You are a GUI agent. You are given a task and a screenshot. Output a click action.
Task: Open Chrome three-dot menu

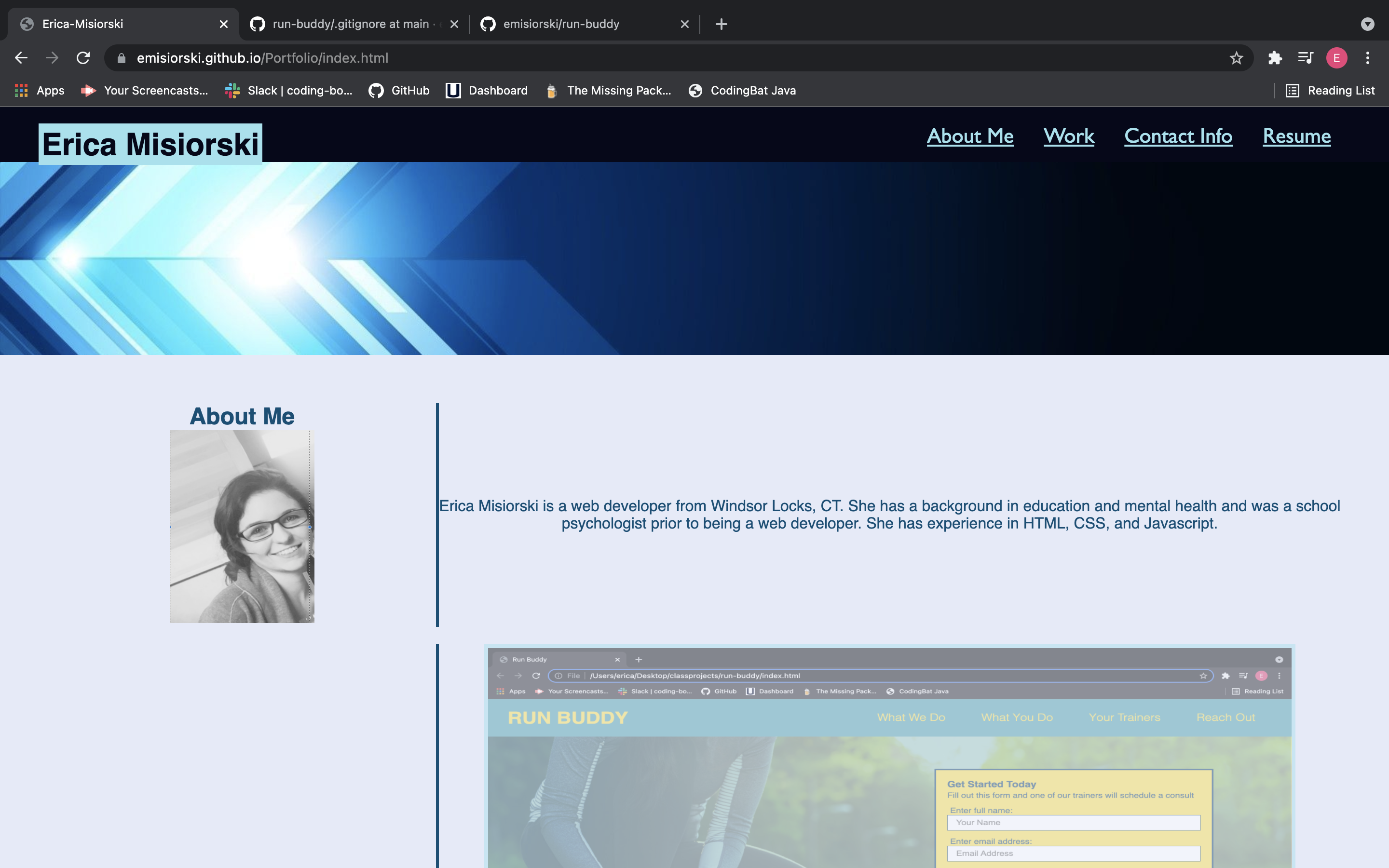coord(1368,58)
